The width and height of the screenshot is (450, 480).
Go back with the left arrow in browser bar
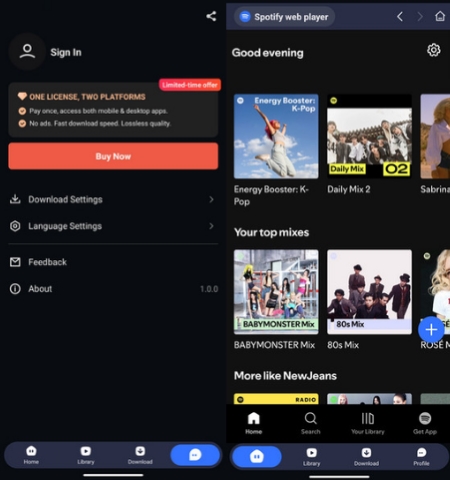400,16
